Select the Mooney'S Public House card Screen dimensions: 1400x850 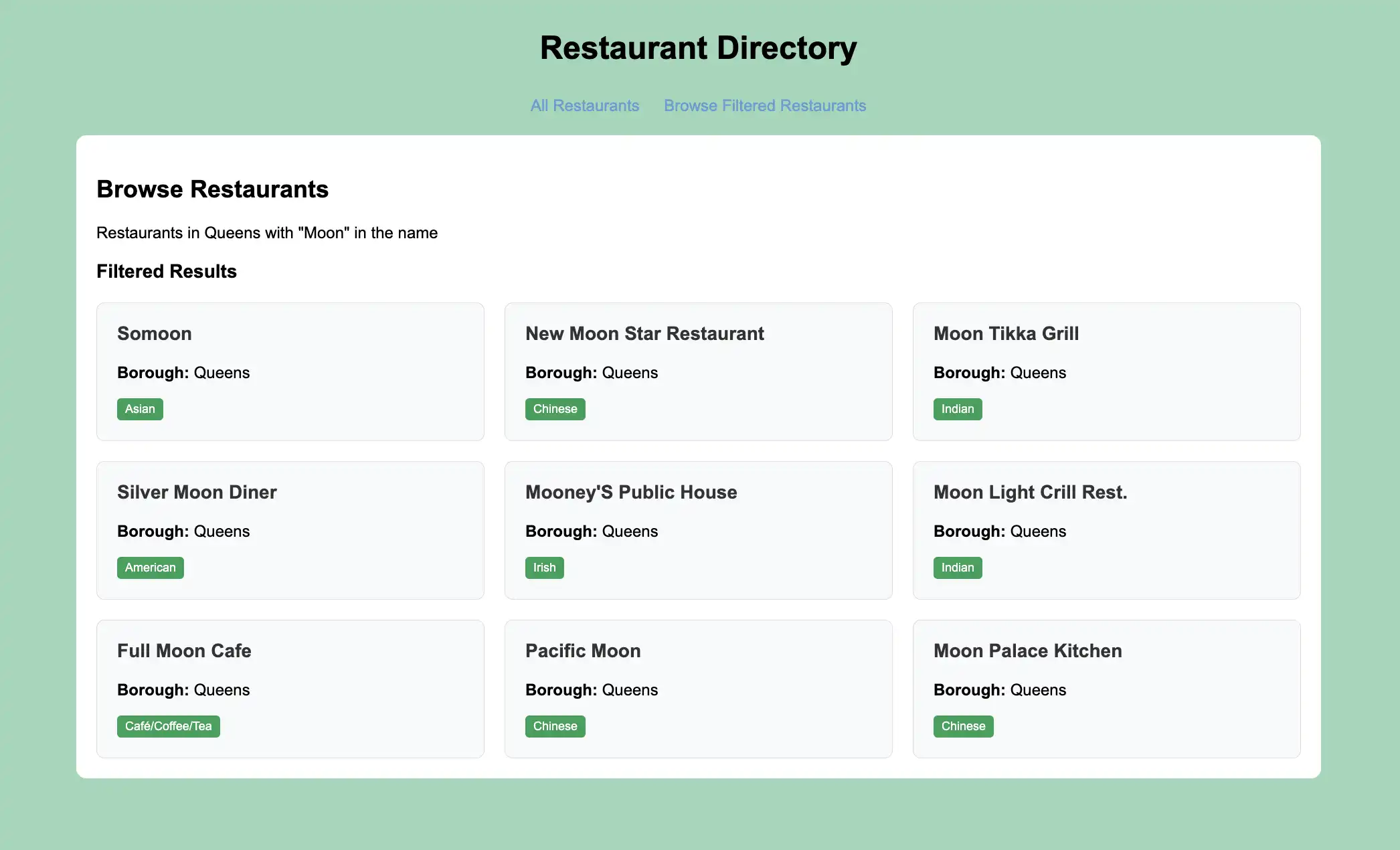(x=698, y=531)
